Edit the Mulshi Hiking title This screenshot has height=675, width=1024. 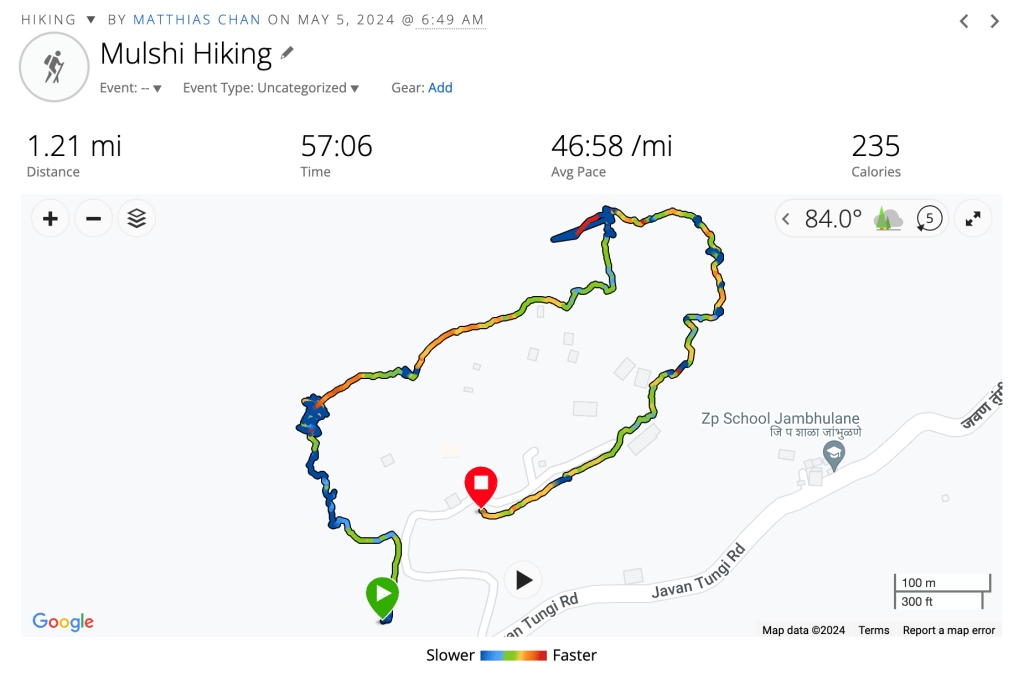point(288,52)
